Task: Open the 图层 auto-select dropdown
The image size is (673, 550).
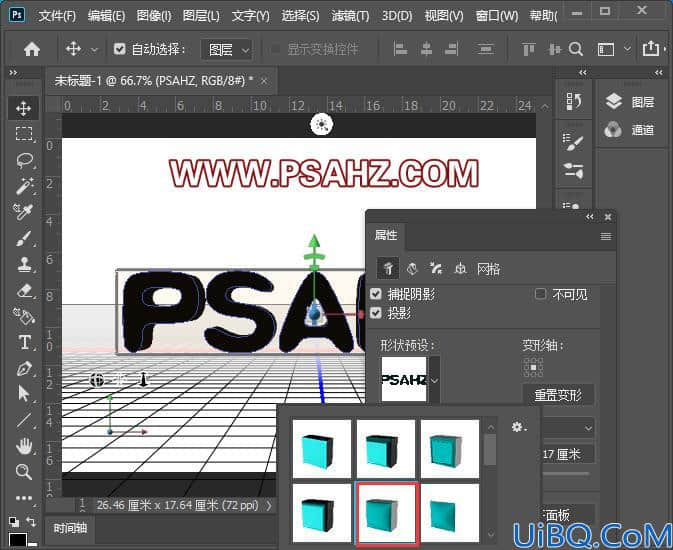Action: pos(227,50)
